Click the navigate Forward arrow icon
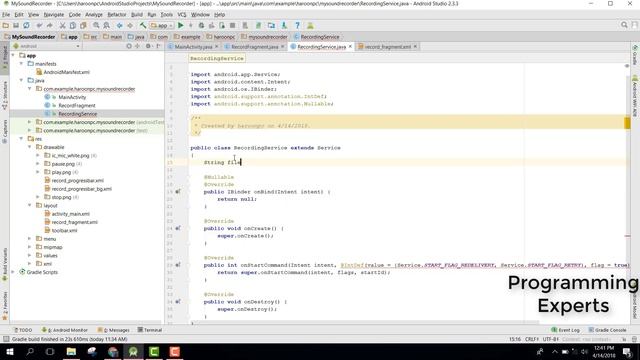 (x=130, y=25)
